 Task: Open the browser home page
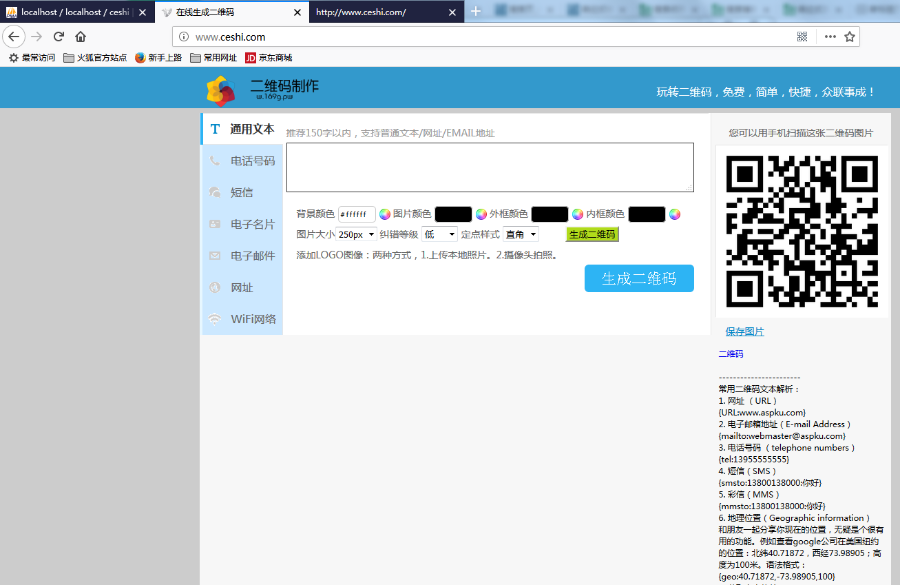pyautogui.click(x=80, y=37)
